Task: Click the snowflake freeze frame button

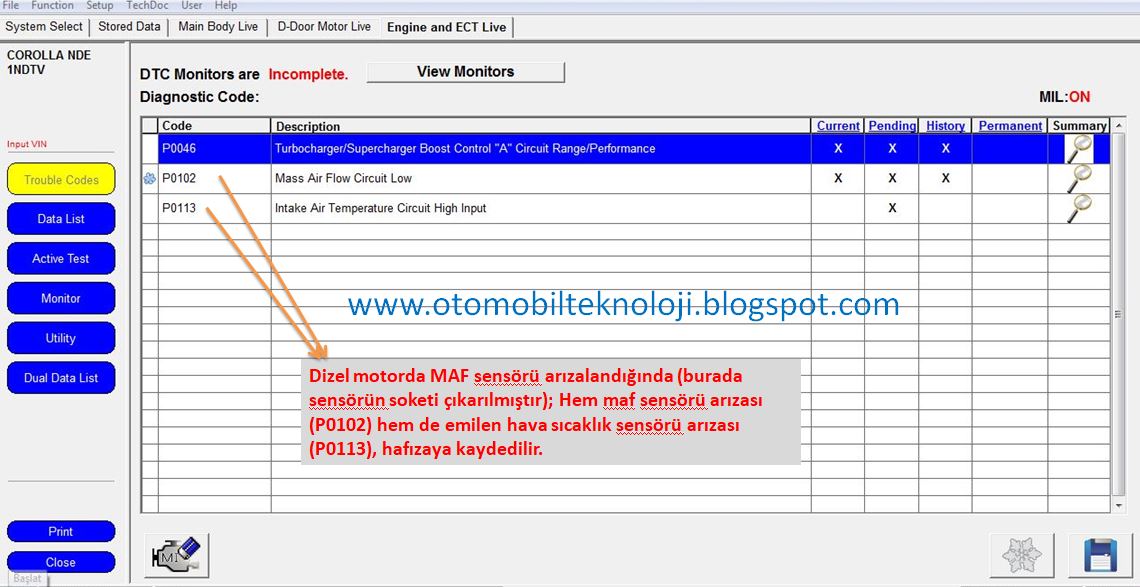Action: tap(1021, 555)
